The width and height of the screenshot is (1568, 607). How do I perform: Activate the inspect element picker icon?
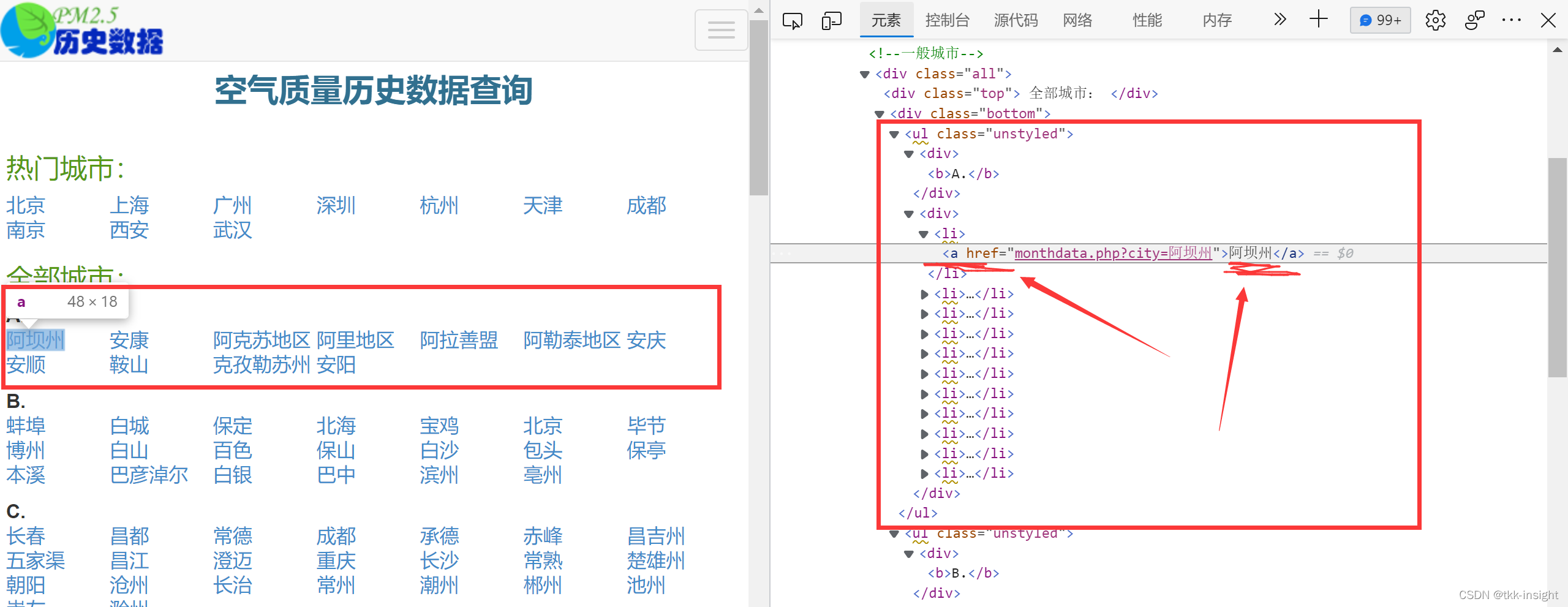click(792, 21)
